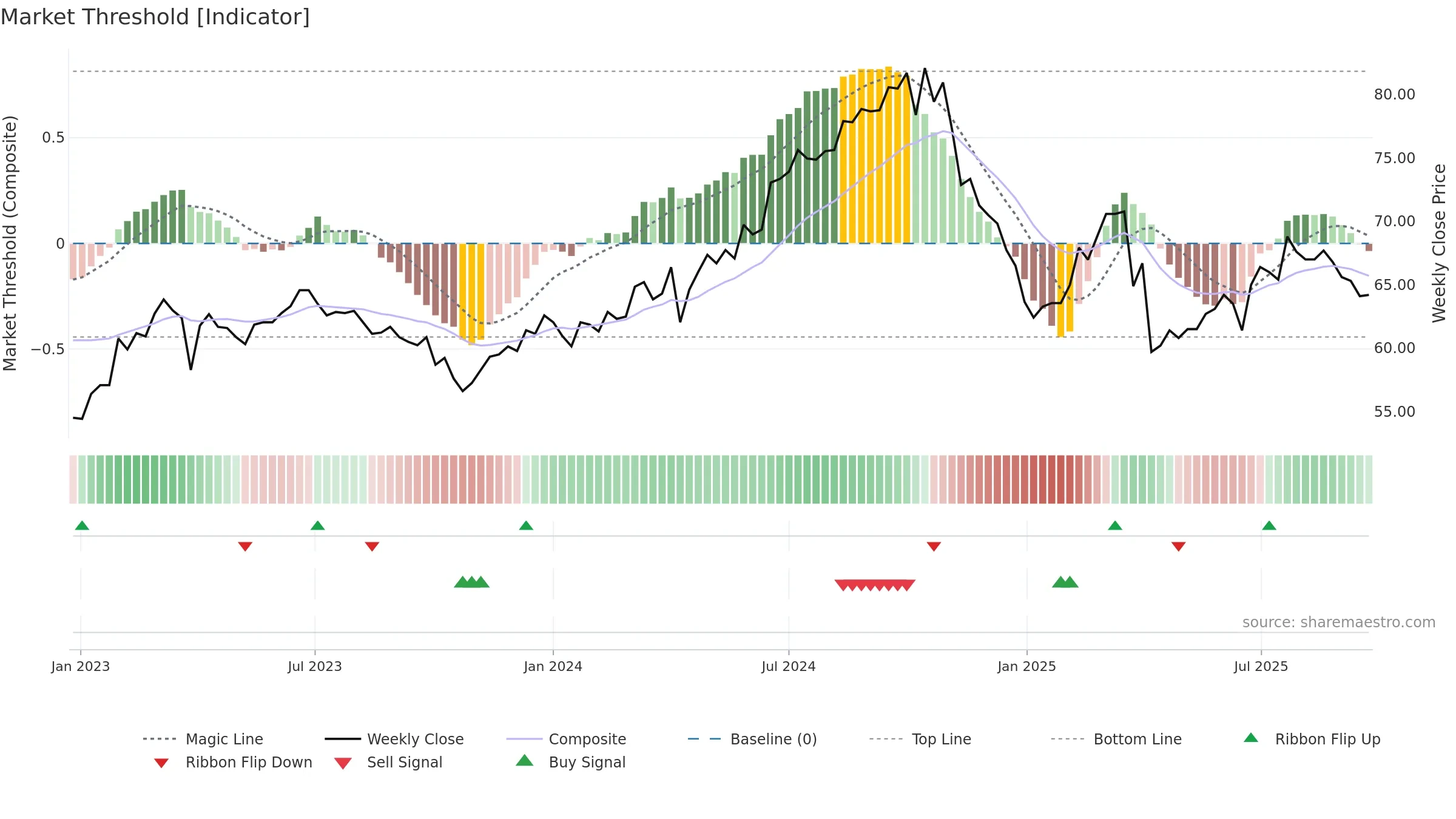
Task: Click 65.00 price axis label
Action: (x=1395, y=285)
